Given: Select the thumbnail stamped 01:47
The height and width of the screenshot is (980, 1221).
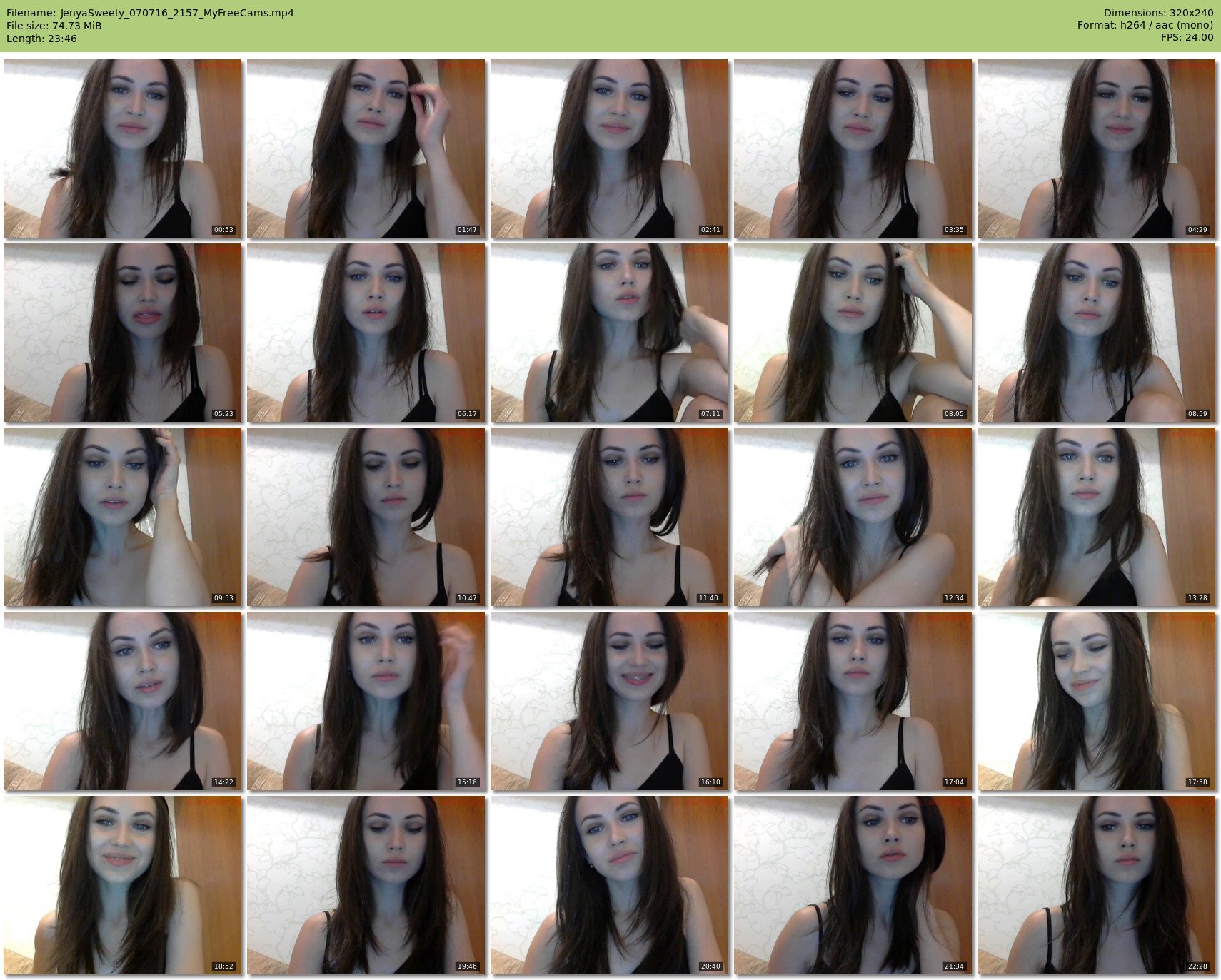Looking at the screenshot, I should click(366, 148).
